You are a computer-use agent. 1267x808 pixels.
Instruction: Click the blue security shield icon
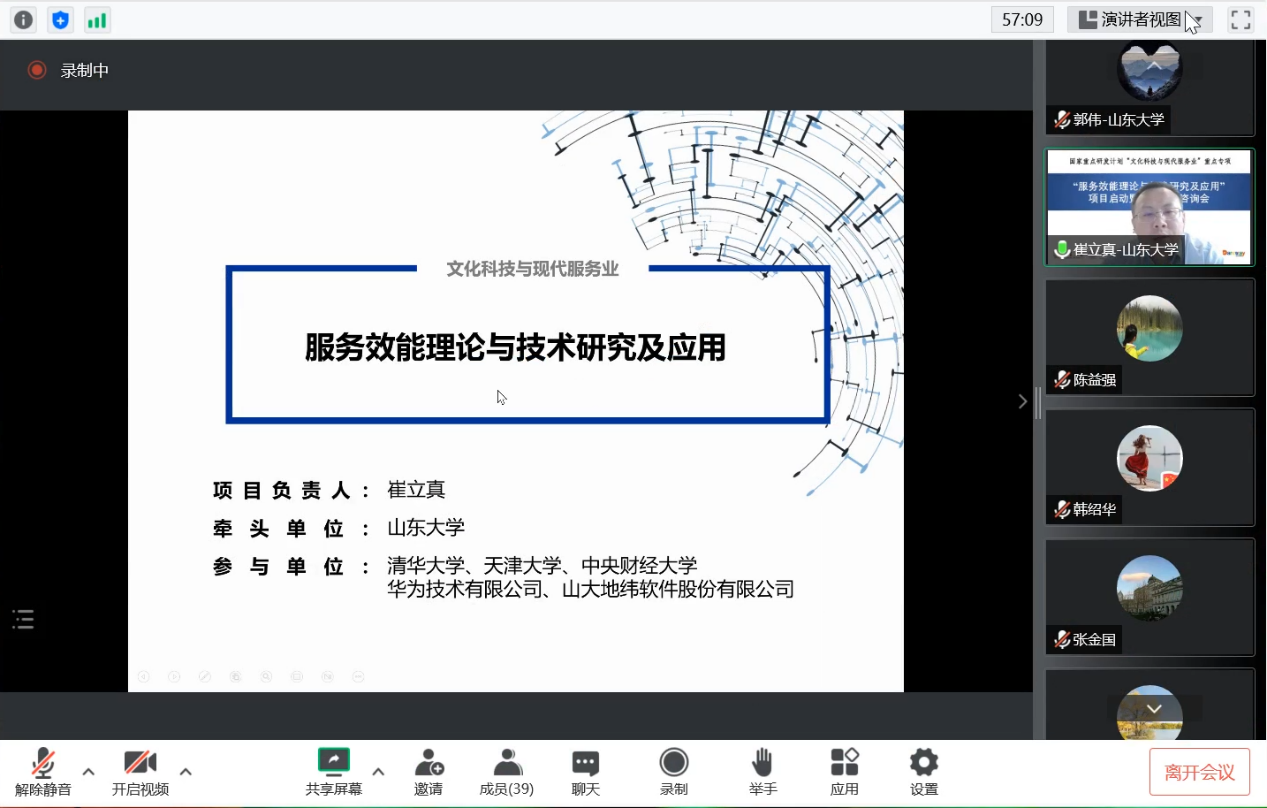(60, 20)
